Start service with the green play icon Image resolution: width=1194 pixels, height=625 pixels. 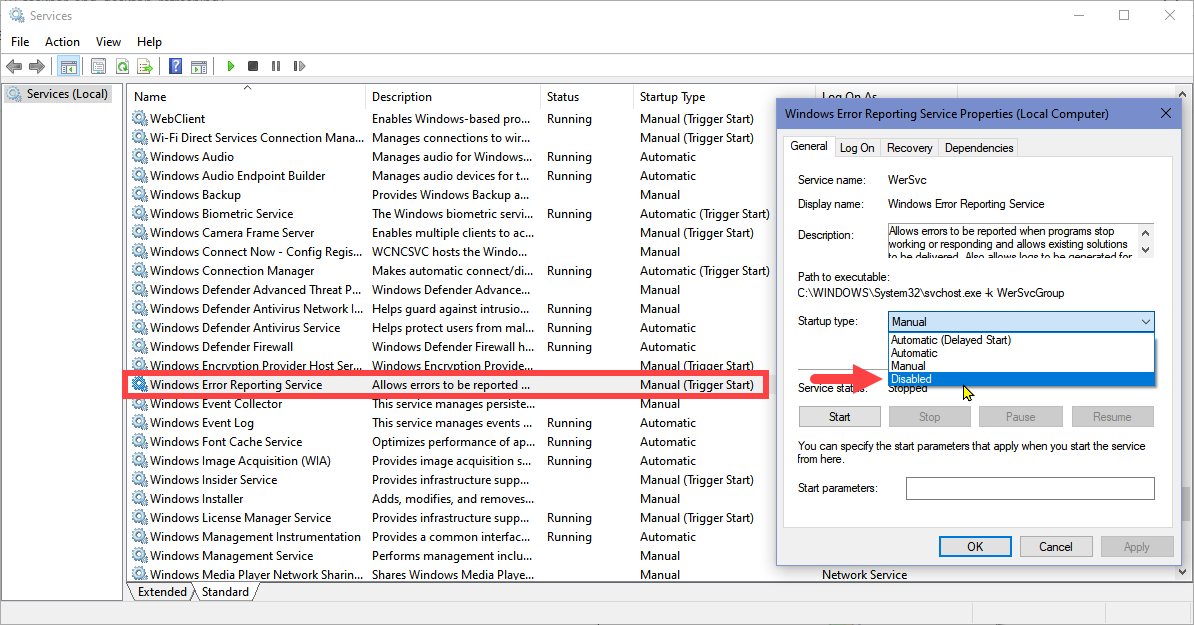point(231,66)
